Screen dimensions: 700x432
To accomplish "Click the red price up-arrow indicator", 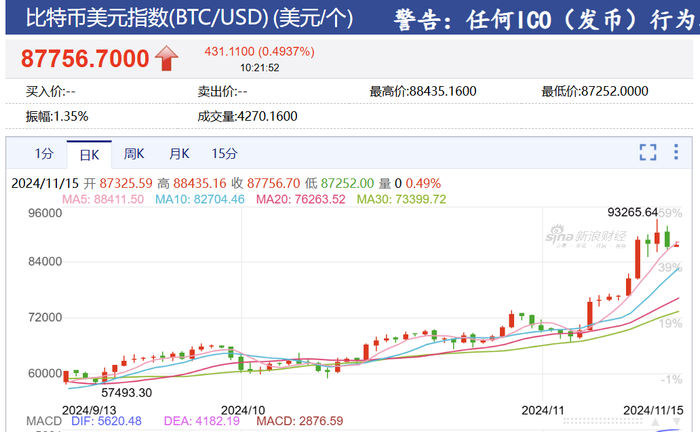I will [167, 58].
